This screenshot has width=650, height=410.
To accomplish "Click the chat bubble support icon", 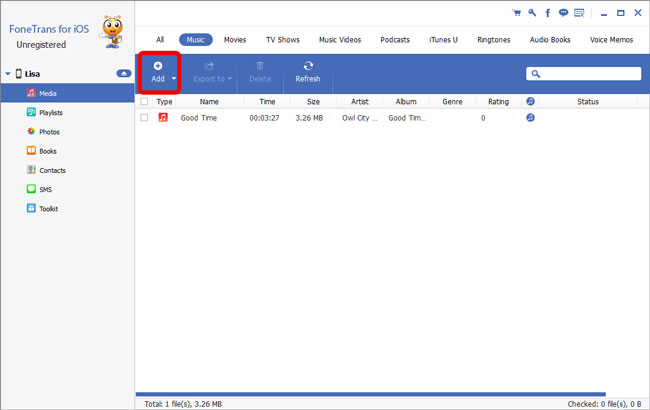I will pyautogui.click(x=563, y=13).
